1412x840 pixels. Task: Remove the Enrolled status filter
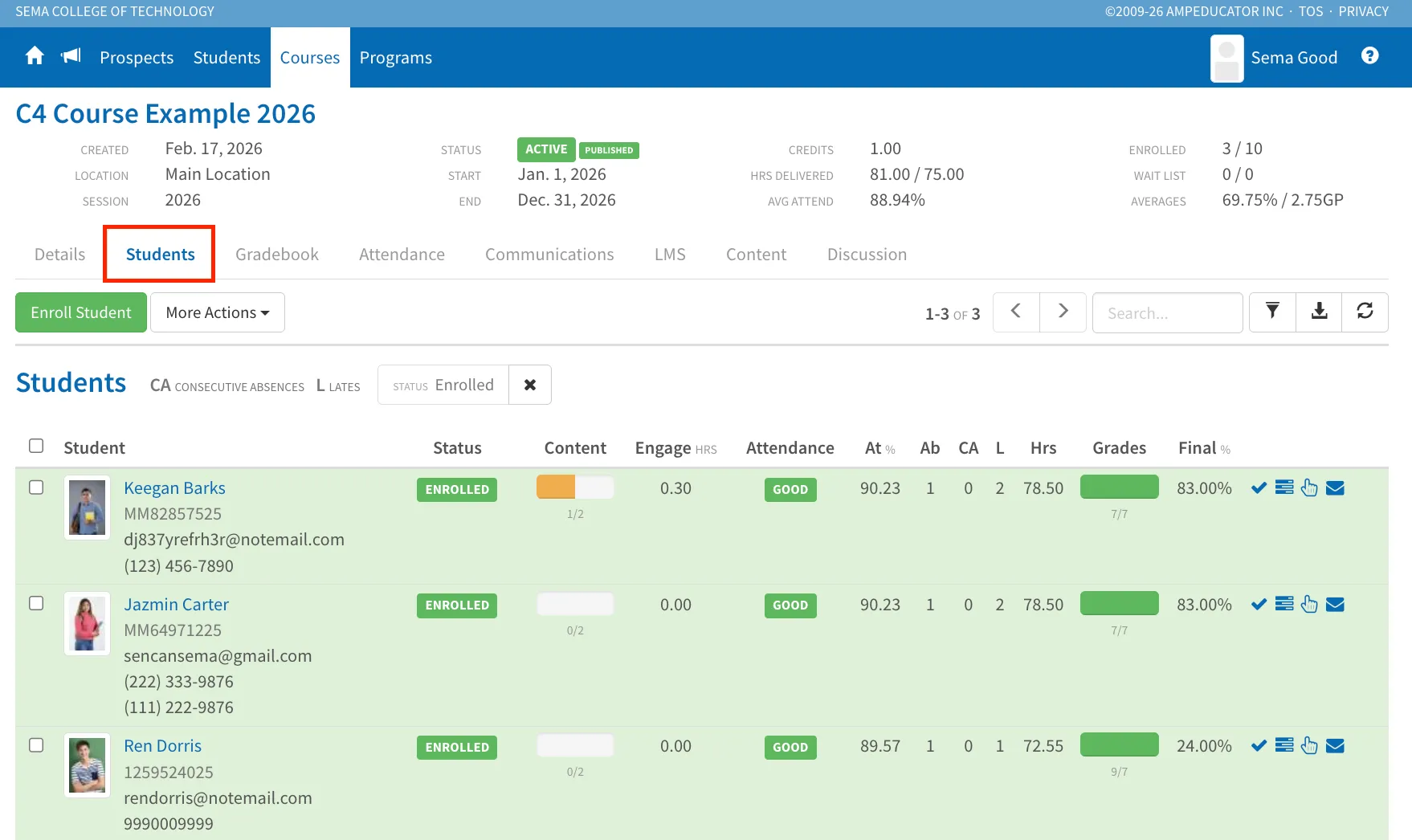coord(530,385)
